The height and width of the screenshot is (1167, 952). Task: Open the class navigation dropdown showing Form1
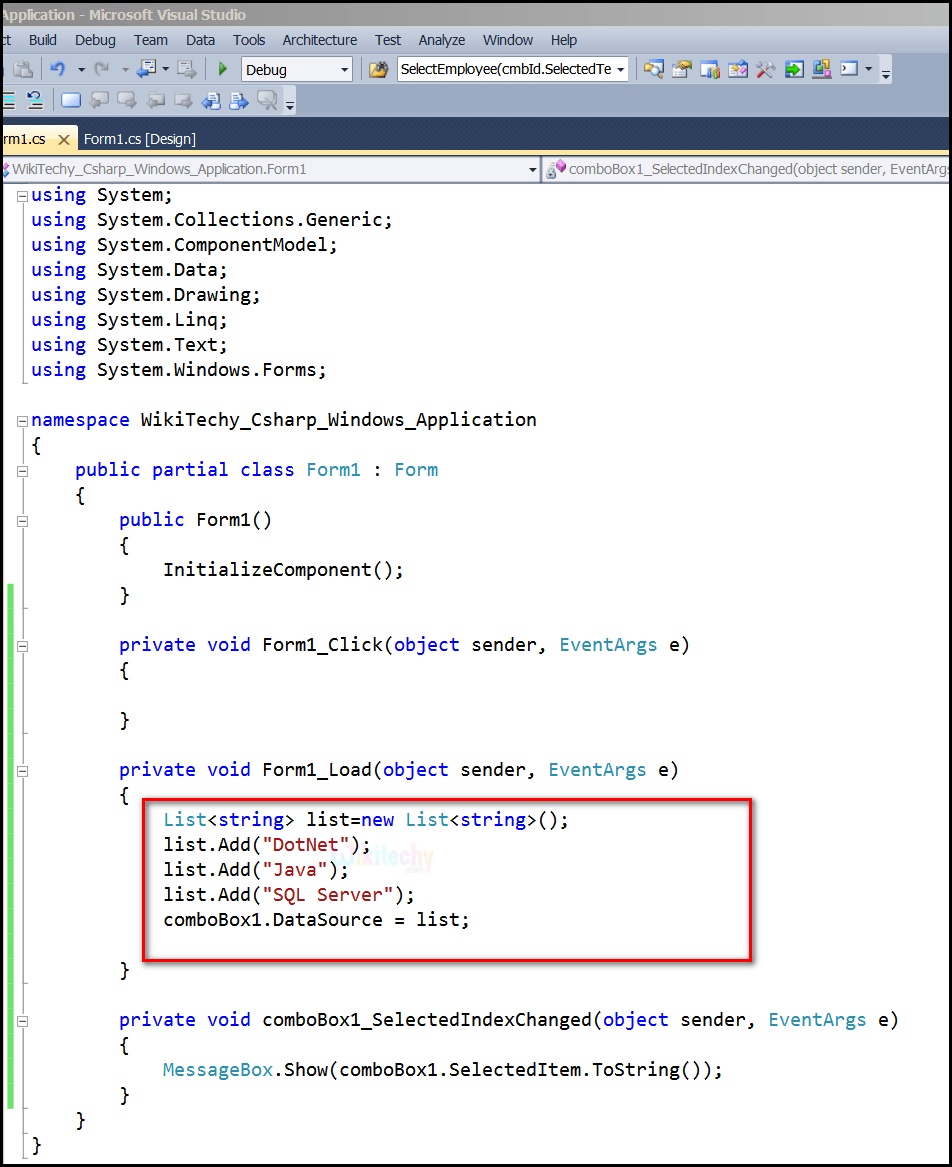pyautogui.click(x=533, y=169)
